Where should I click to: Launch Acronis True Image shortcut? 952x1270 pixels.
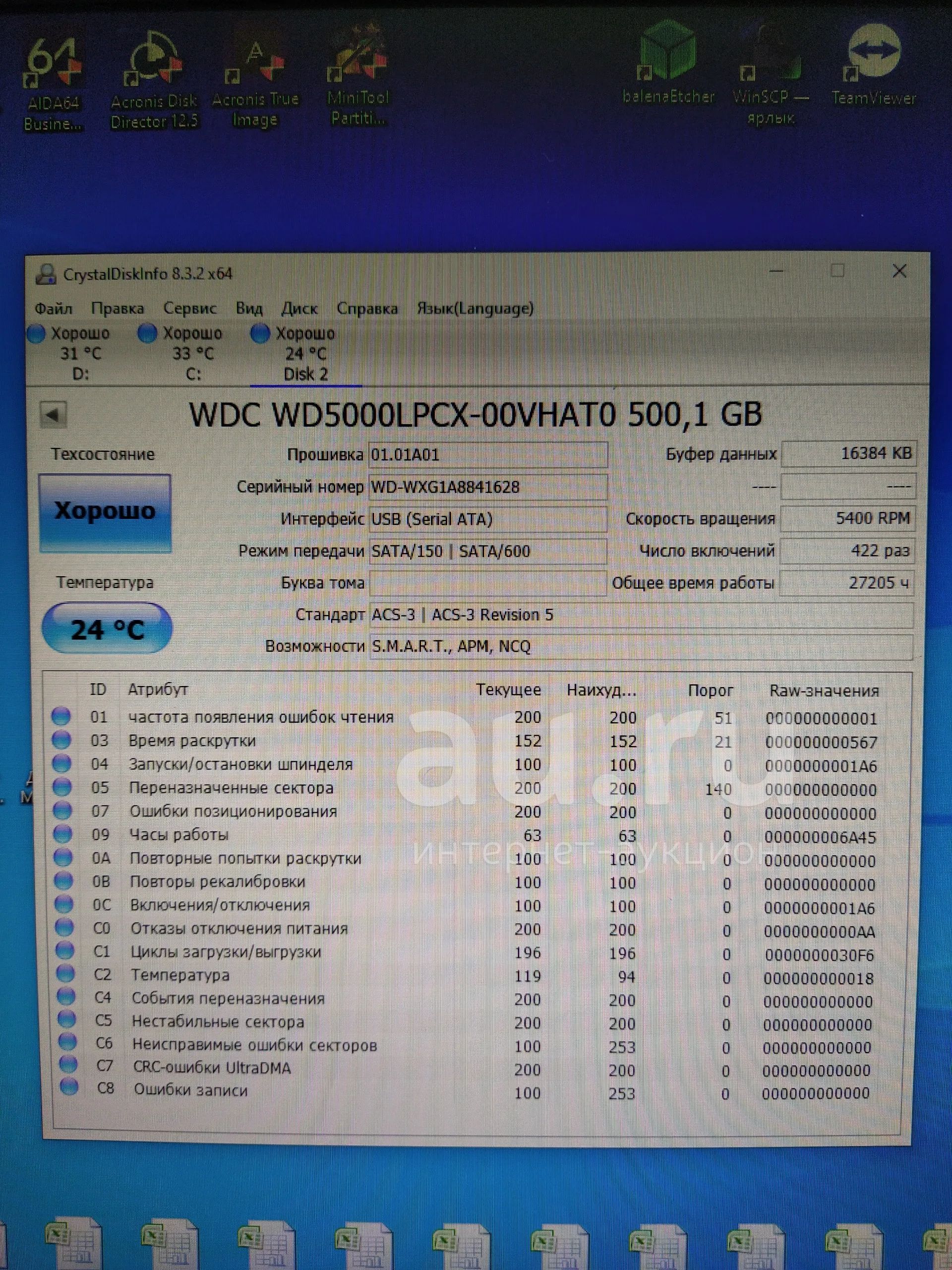click(x=255, y=83)
